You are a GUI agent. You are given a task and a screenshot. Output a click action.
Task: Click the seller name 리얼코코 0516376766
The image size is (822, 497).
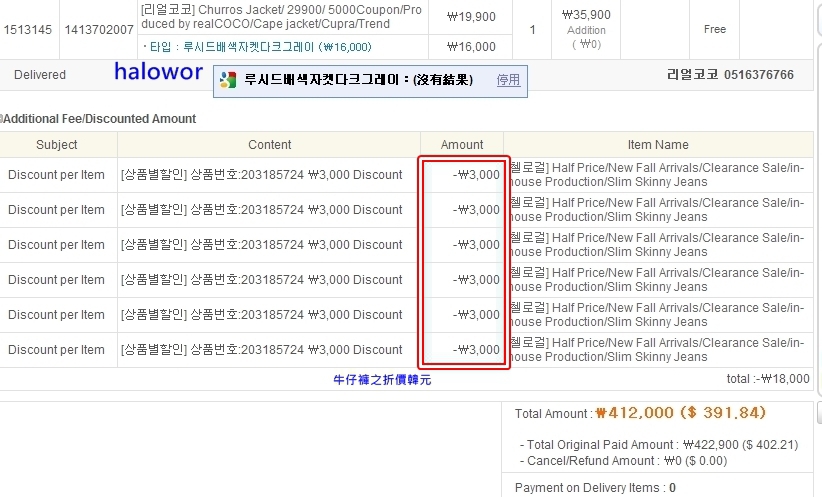pyautogui.click(x=730, y=74)
